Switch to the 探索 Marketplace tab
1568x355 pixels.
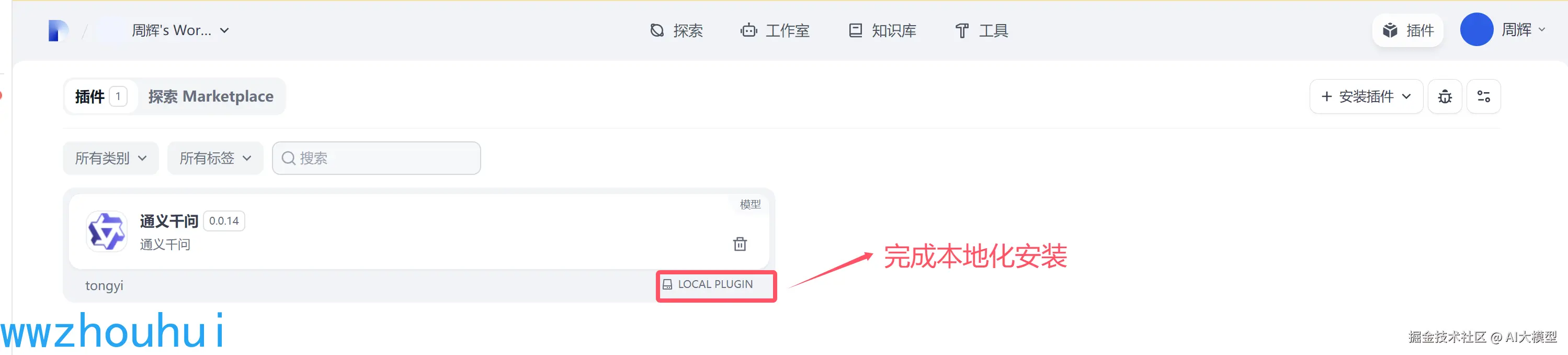click(211, 96)
